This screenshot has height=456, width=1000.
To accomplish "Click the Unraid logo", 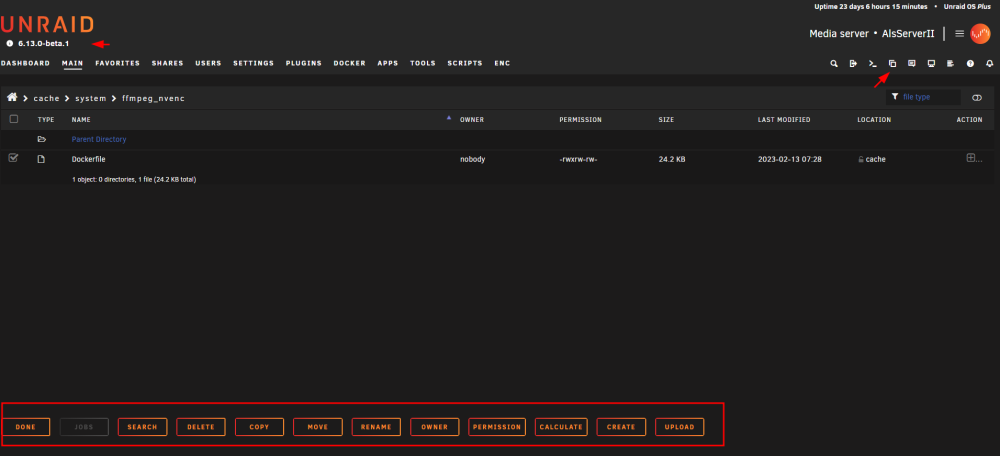I will pyautogui.click(x=47, y=25).
